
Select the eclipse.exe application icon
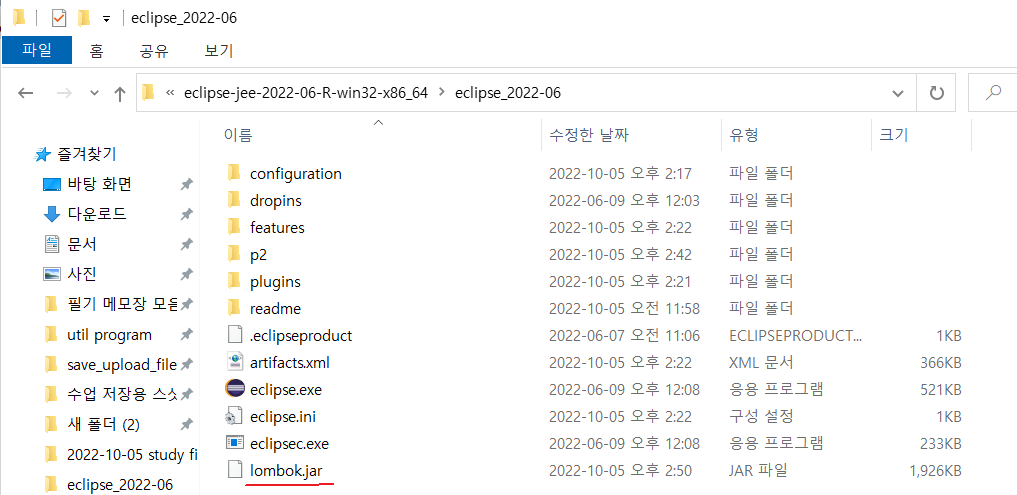tap(234, 389)
